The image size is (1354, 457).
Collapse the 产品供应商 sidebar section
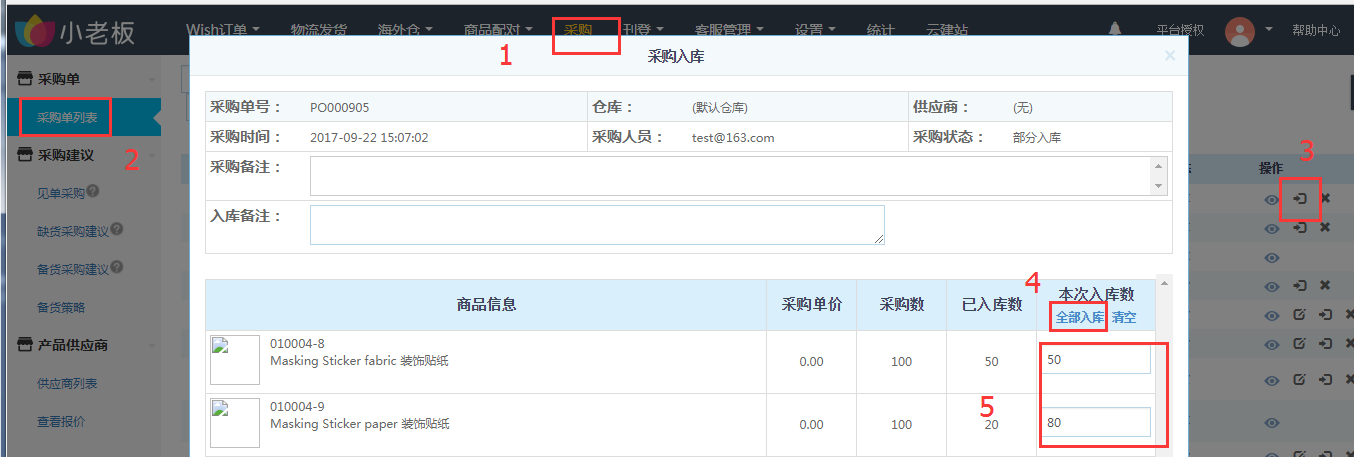pos(152,345)
